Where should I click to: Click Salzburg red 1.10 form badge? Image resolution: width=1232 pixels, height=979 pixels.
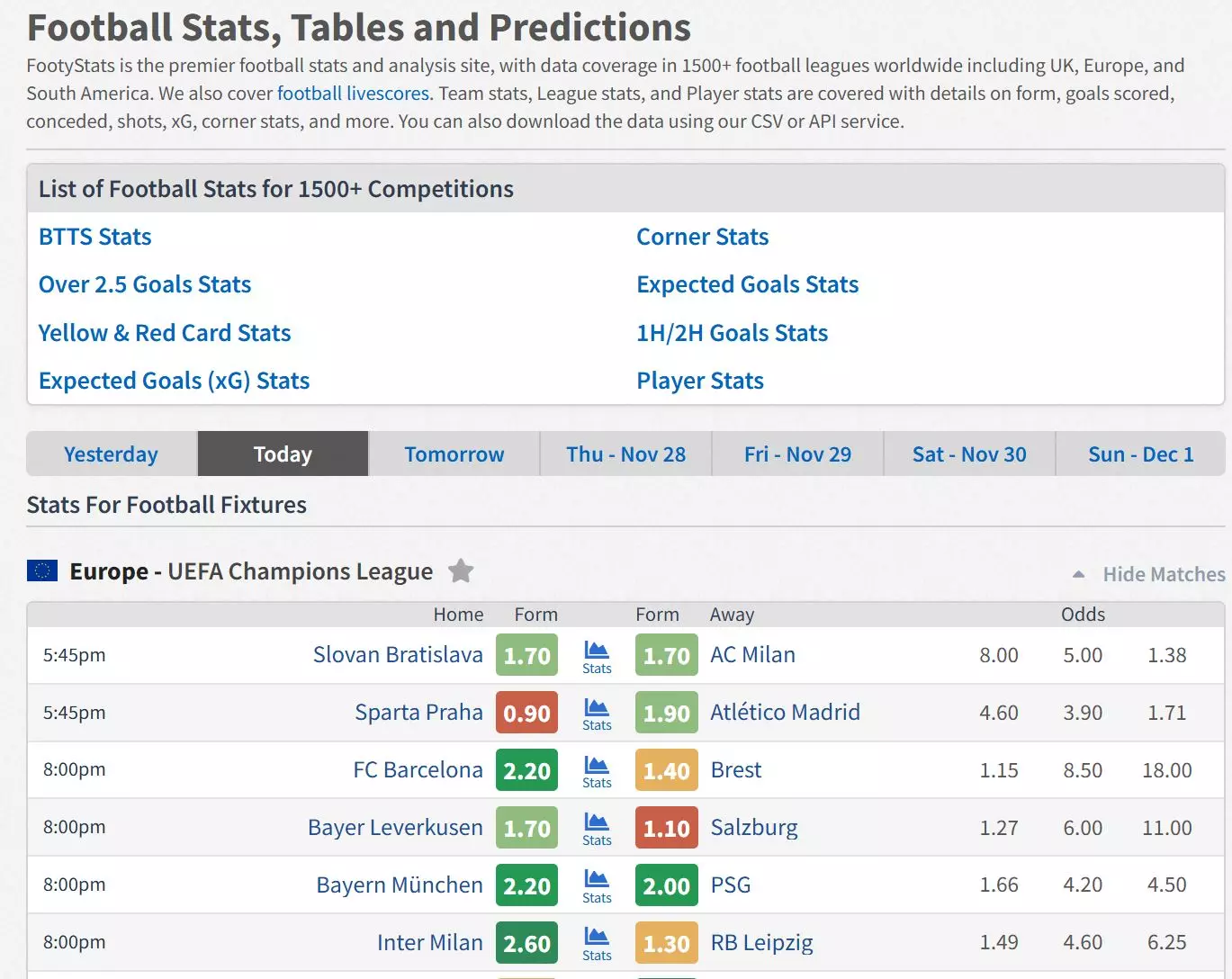(x=667, y=829)
